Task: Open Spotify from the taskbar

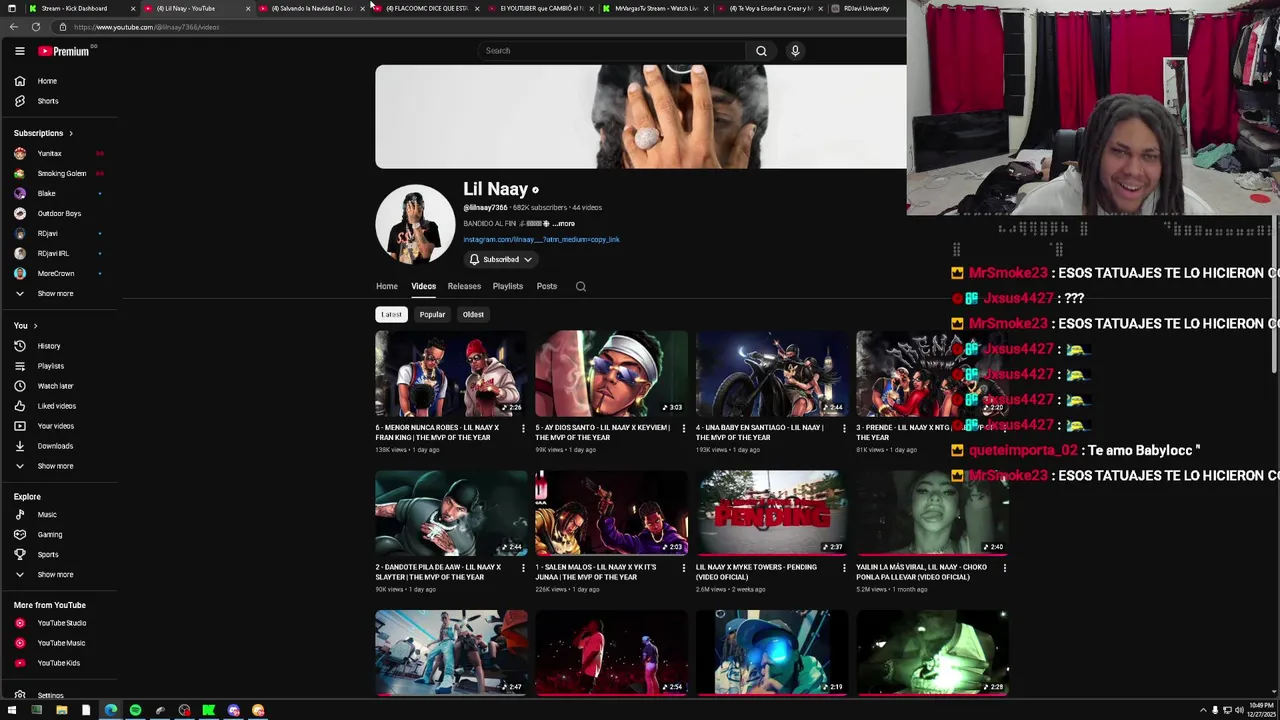Action: tap(135, 710)
